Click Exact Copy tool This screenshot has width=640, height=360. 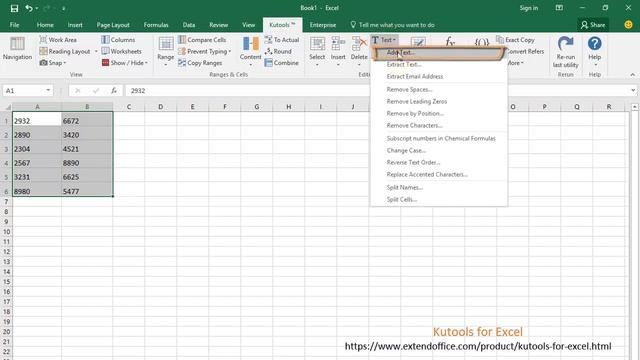[x=516, y=40]
